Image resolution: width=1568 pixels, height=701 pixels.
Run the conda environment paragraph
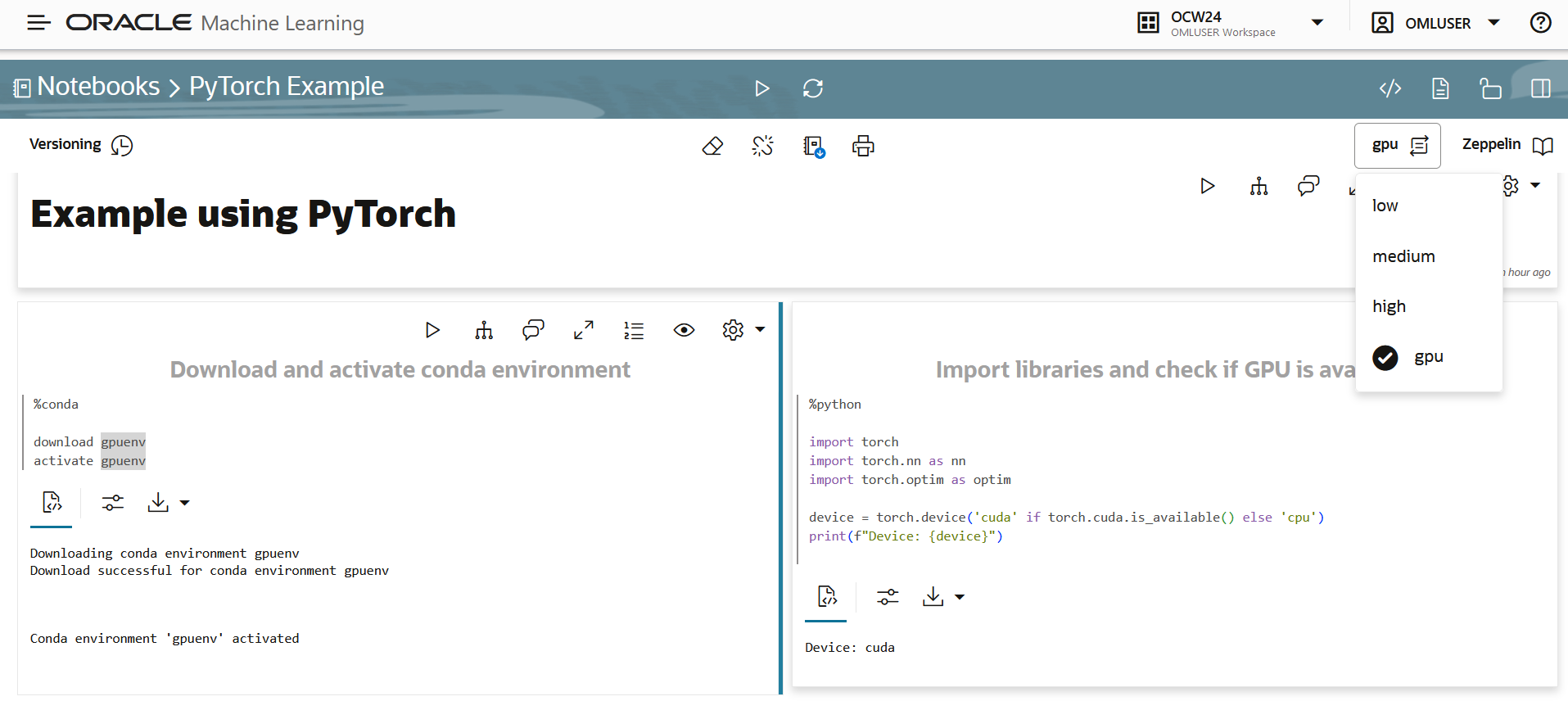click(432, 330)
